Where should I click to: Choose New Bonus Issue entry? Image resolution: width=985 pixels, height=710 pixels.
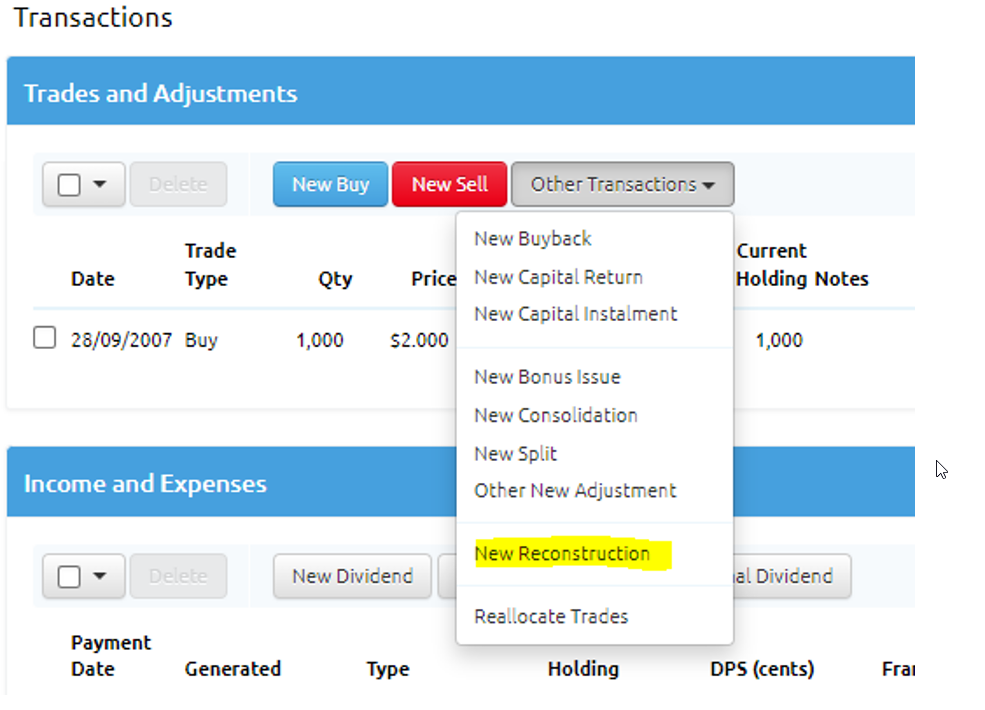(x=547, y=377)
